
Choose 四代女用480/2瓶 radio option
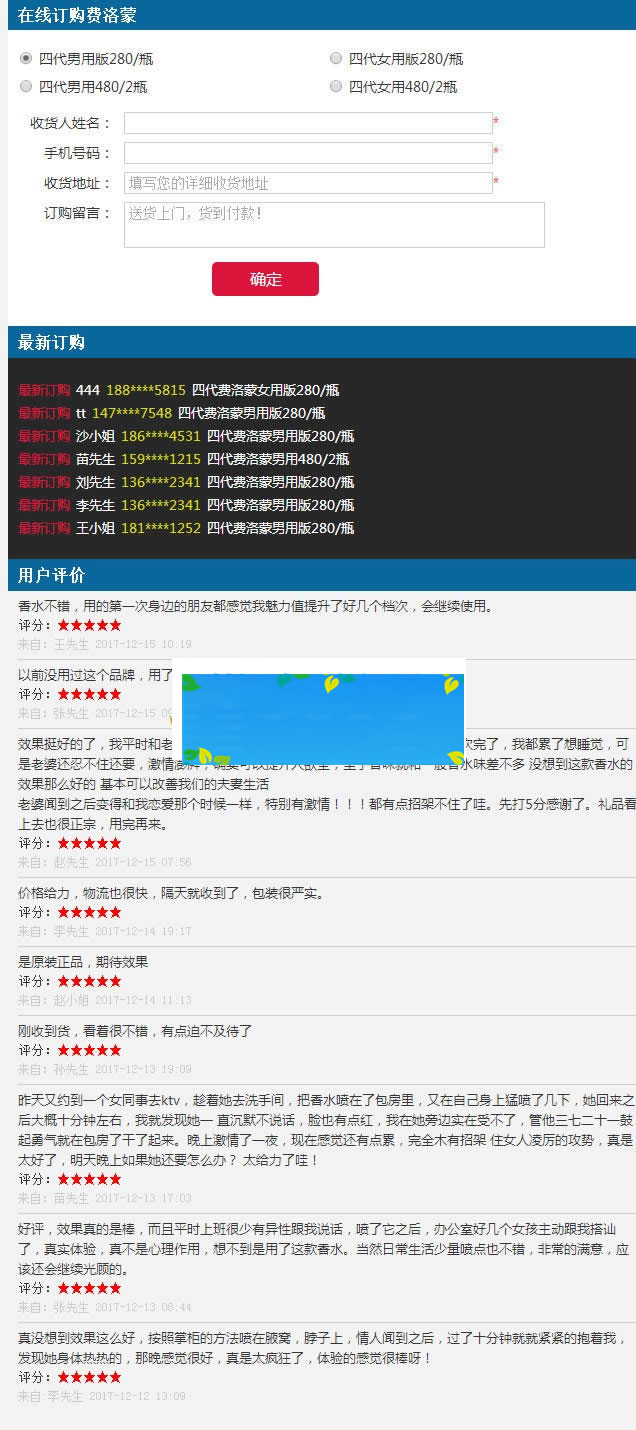click(x=336, y=87)
